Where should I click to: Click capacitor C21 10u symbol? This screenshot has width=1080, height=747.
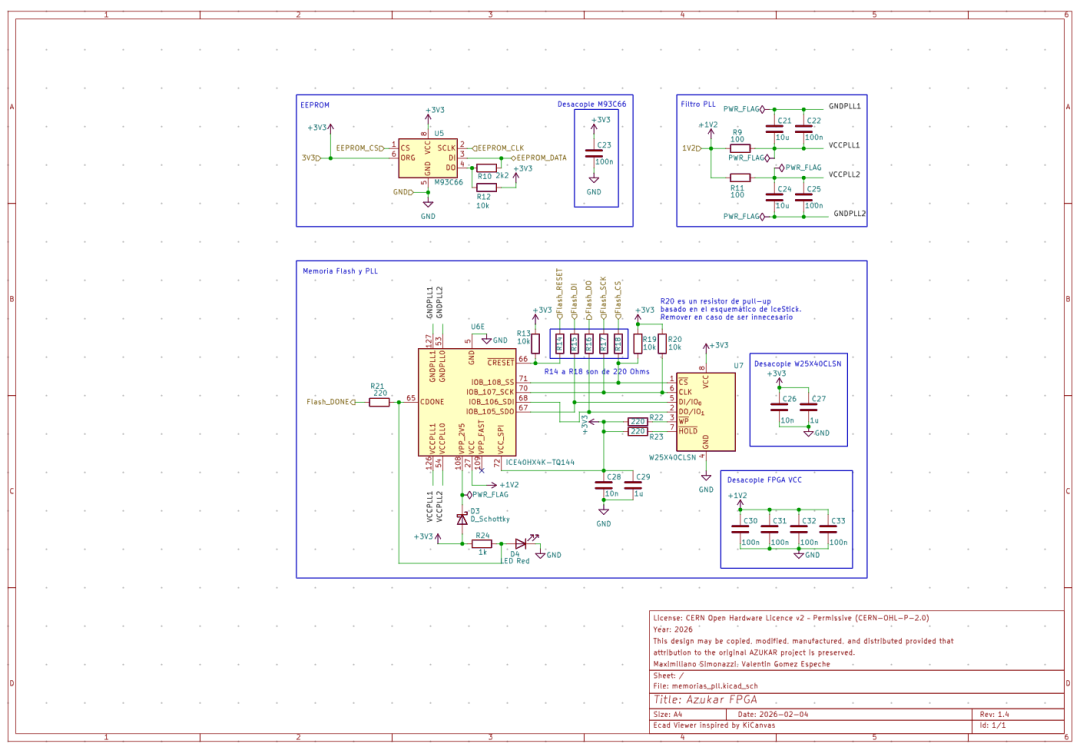775,129
